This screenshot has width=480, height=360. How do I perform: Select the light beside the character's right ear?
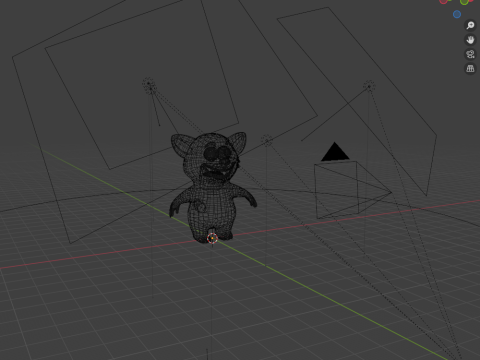pos(267,141)
